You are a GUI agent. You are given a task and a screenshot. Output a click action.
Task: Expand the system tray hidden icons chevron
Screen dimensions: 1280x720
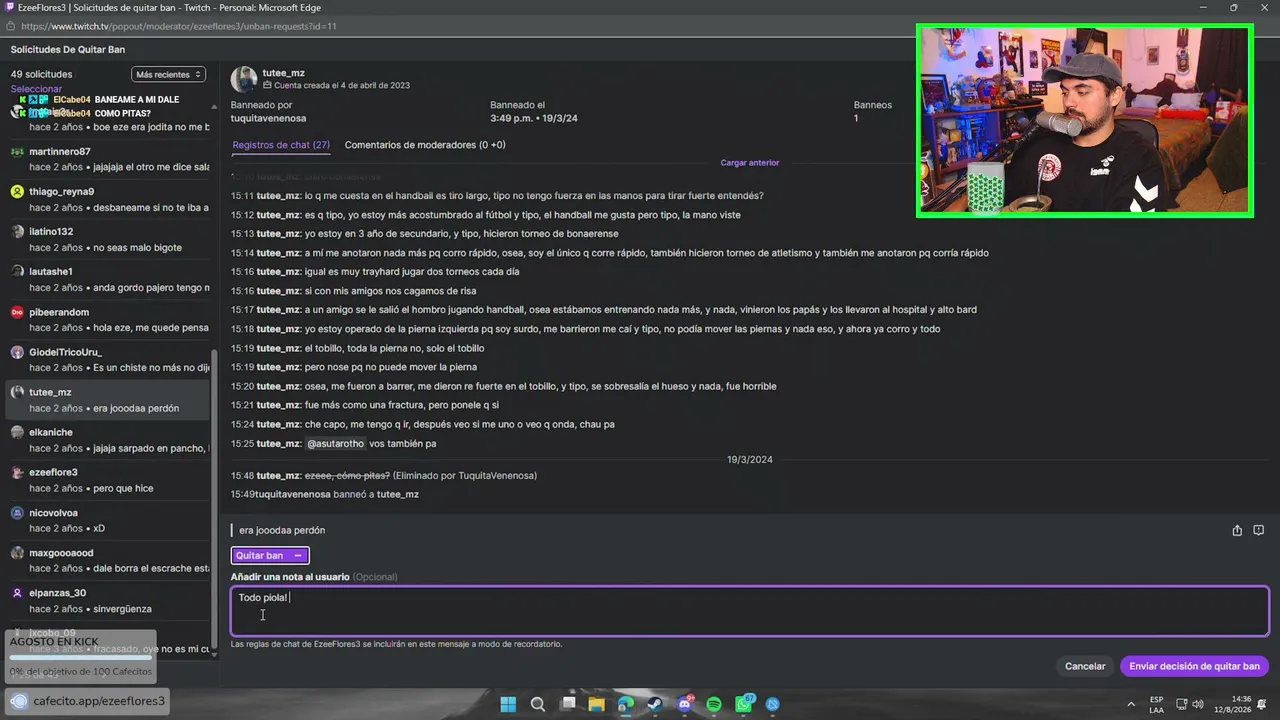(x=1129, y=704)
